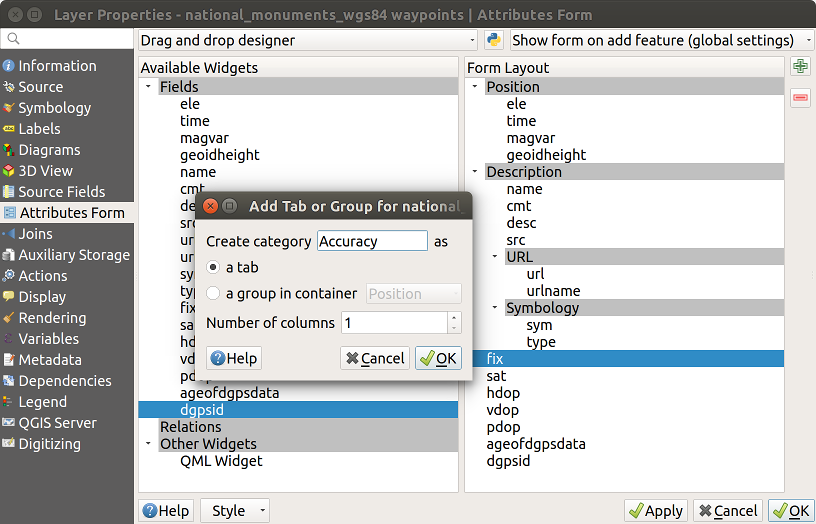The width and height of the screenshot is (816, 524).
Task: Go to QGIS Server settings
Action: (57, 423)
